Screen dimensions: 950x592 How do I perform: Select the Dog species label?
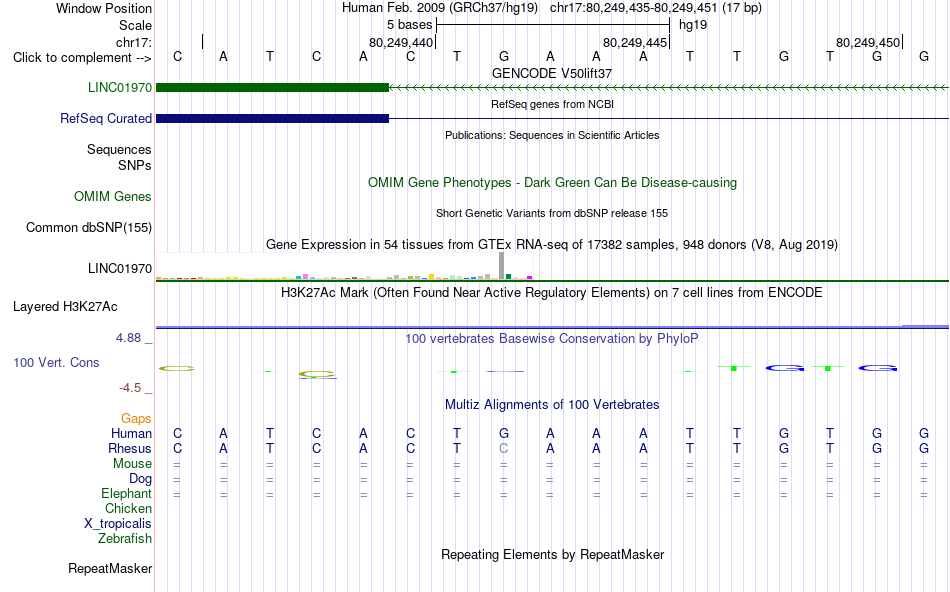point(141,479)
